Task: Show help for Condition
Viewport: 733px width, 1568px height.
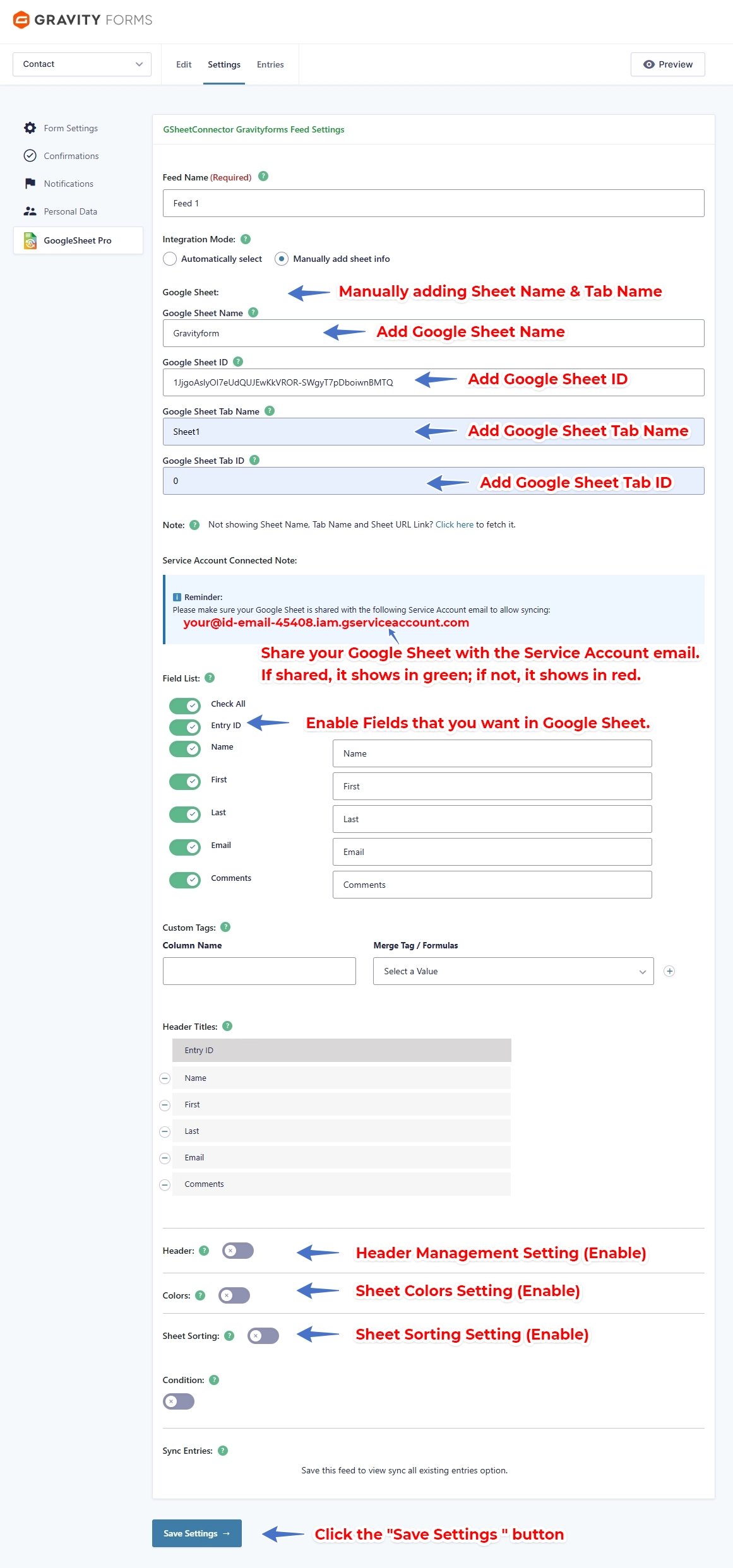Action: coord(214,1380)
